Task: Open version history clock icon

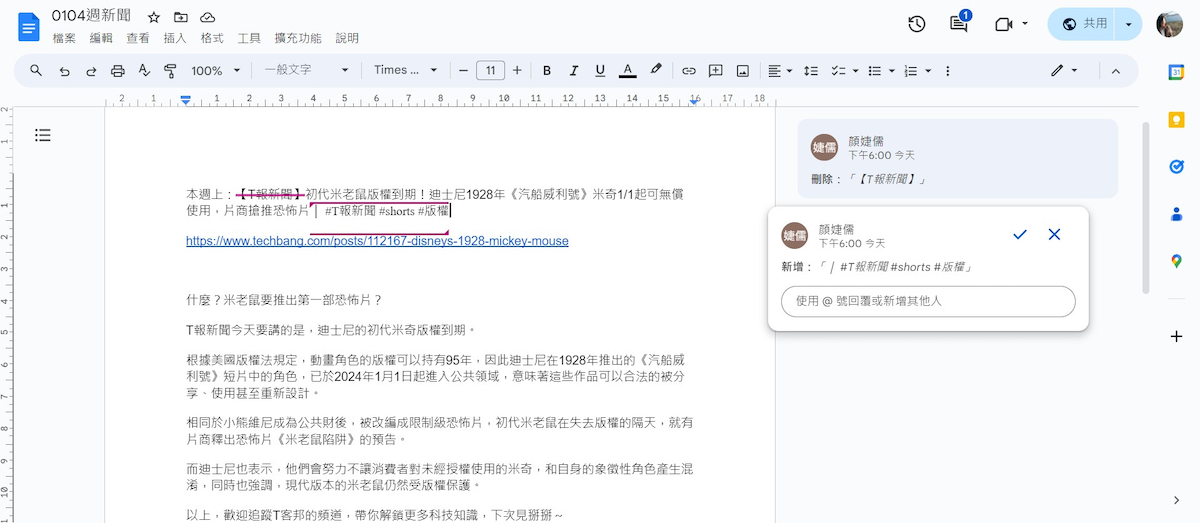Action: click(916, 24)
